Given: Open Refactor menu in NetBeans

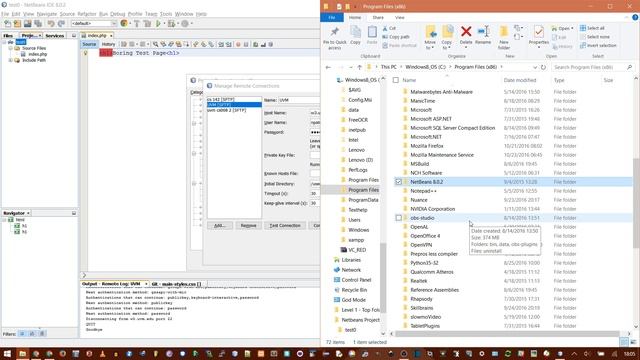Looking at the screenshot, I should pos(87,14).
